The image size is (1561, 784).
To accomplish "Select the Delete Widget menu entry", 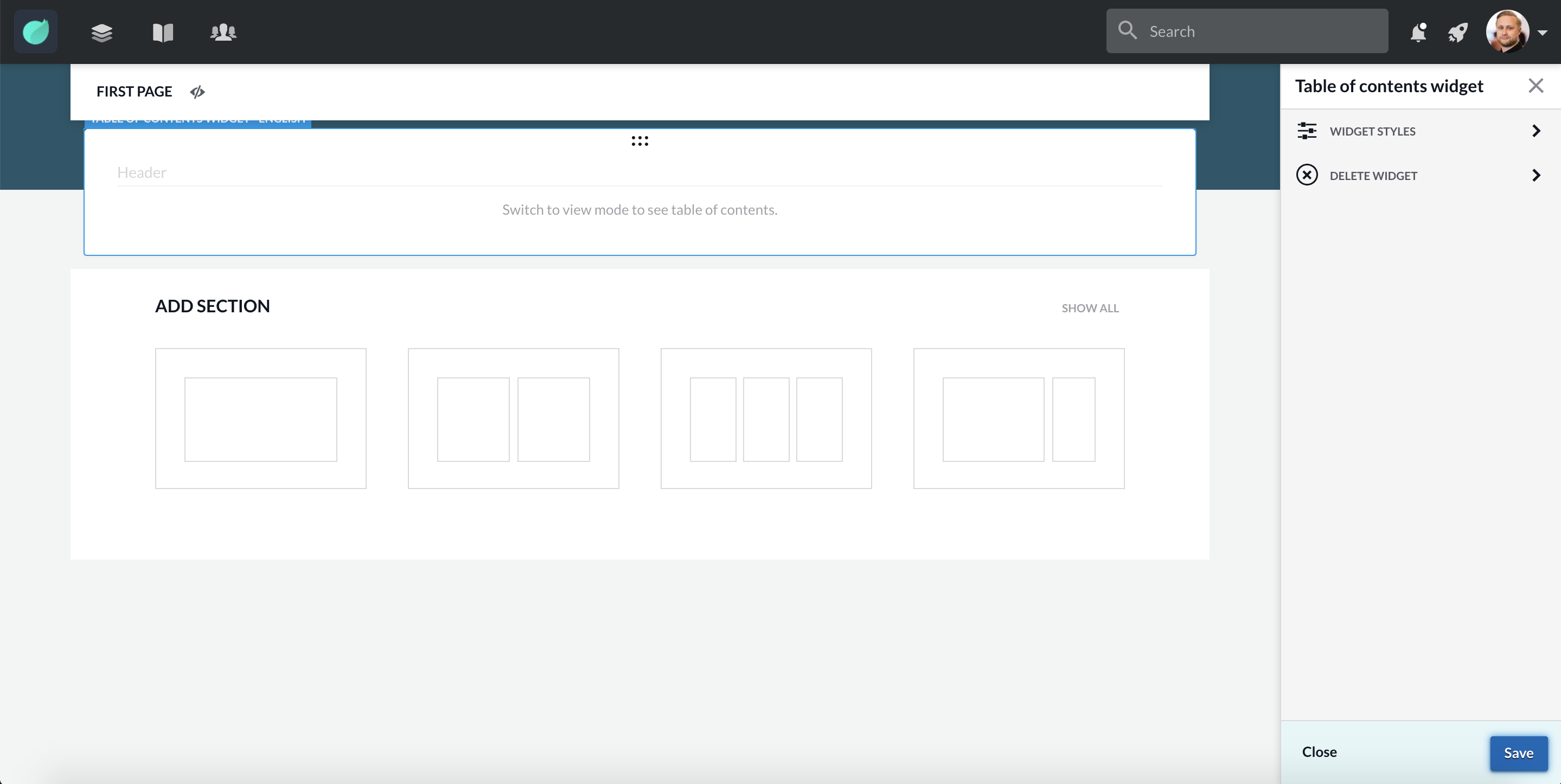I will tap(1373, 176).
